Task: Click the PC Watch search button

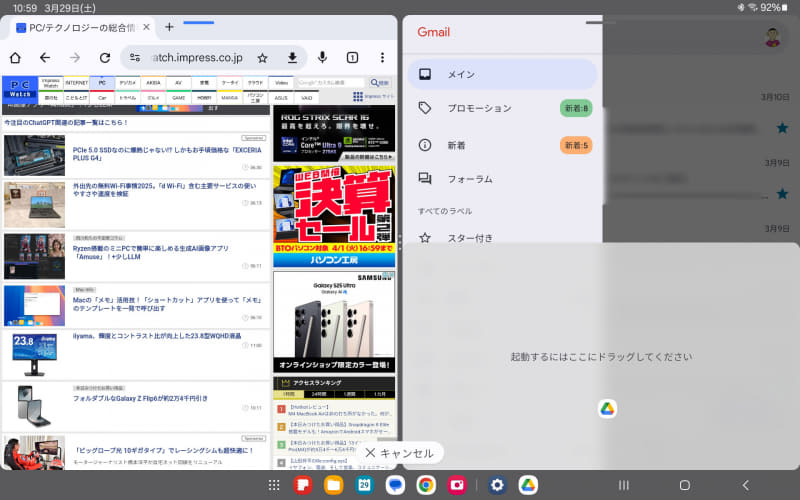Action: 379,83
